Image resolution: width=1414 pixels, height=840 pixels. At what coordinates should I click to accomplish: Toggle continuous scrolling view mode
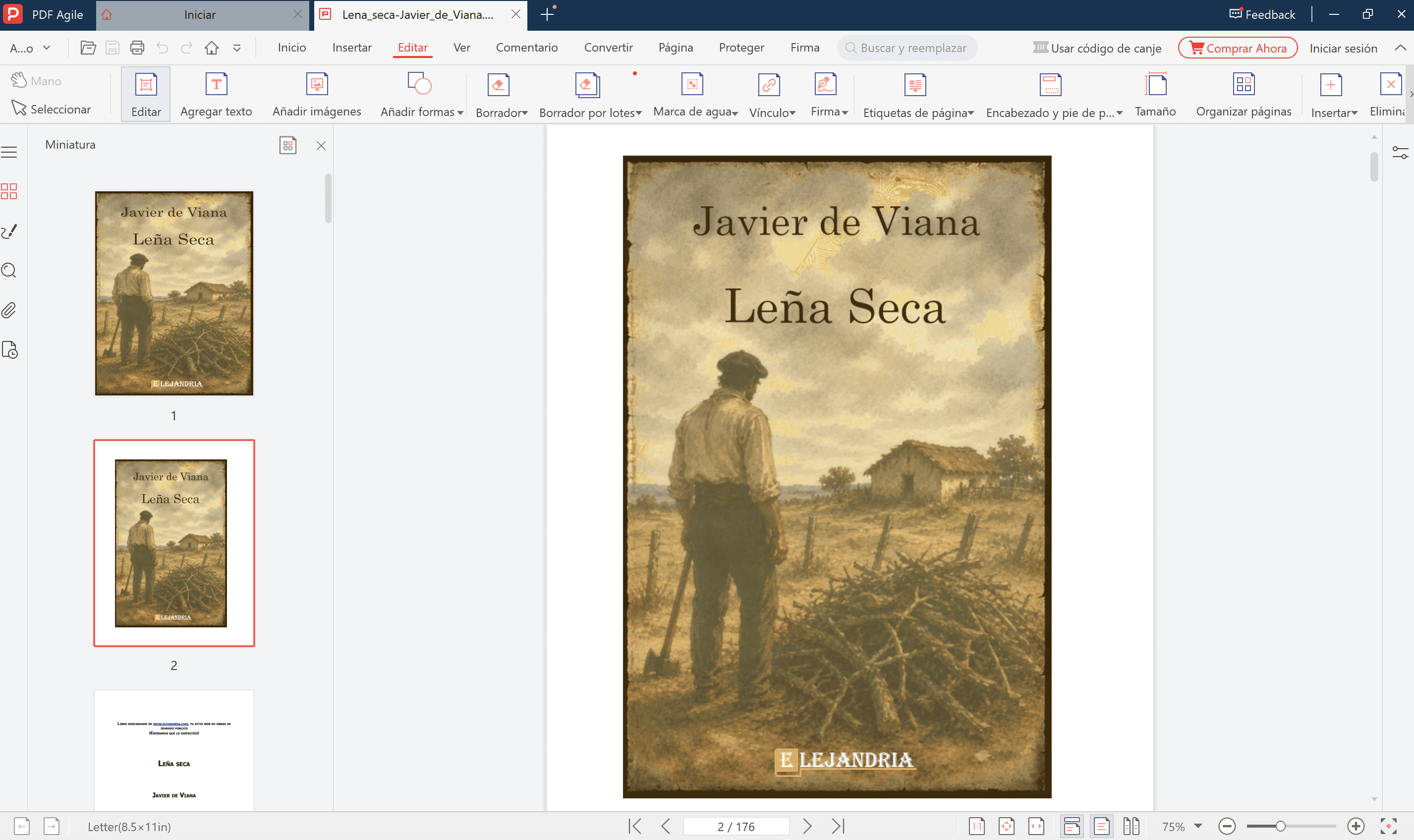pyautogui.click(x=1072, y=827)
